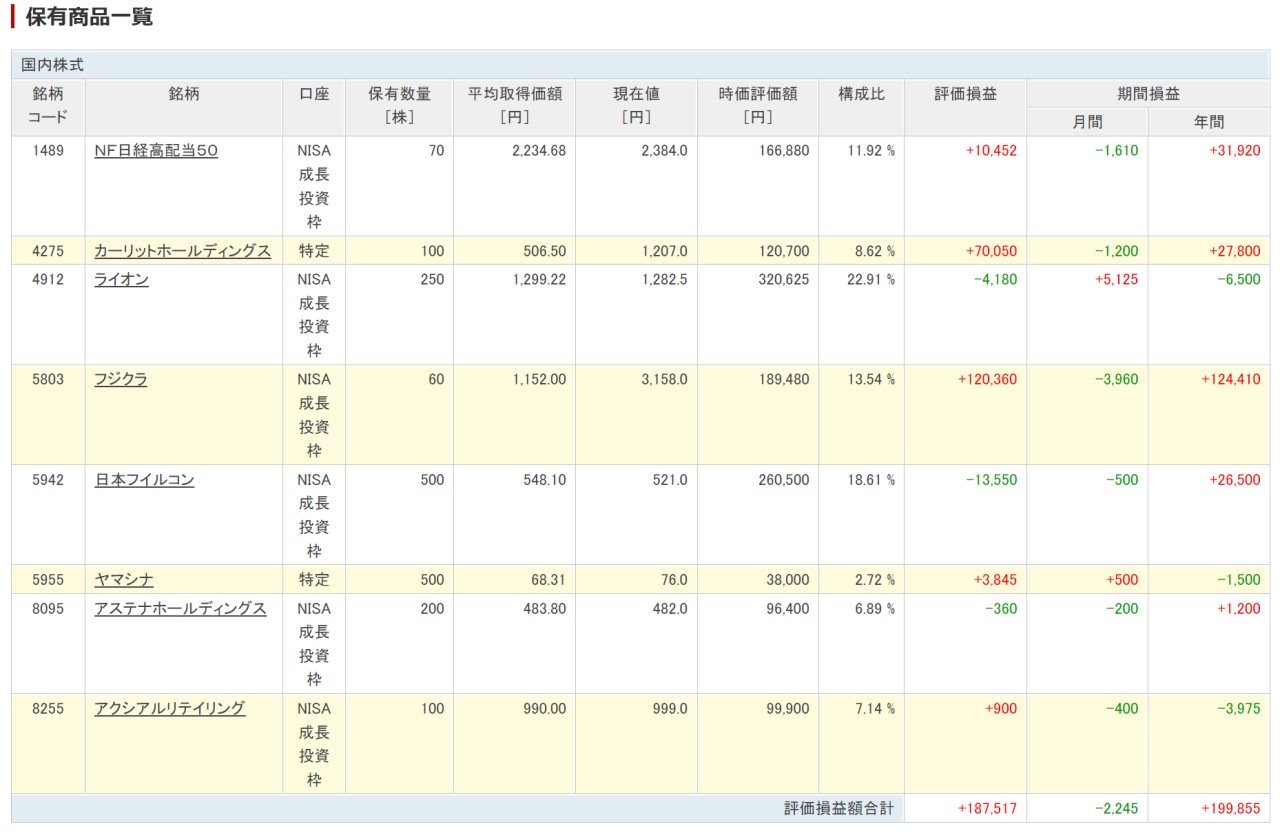Select the 評価損益 column header
1280x833 pixels.
click(965, 94)
